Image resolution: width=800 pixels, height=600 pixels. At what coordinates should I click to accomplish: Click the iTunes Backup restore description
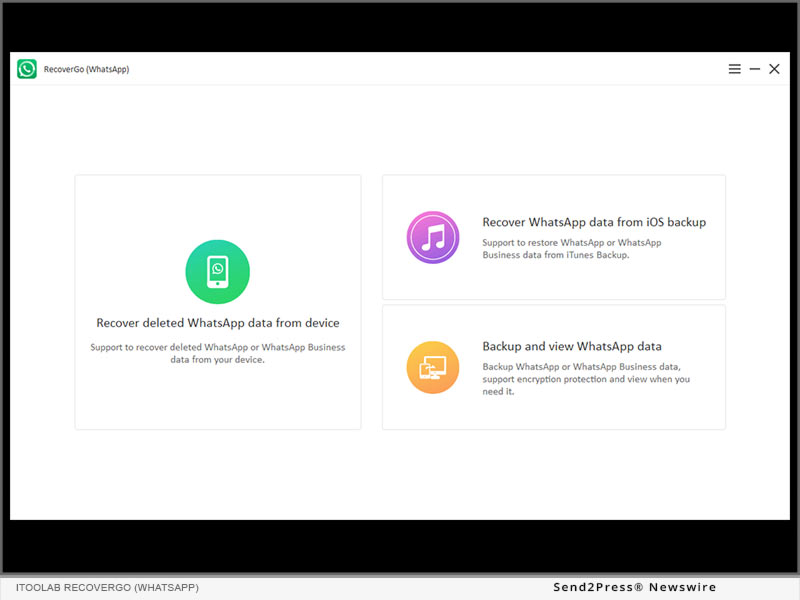point(571,249)
